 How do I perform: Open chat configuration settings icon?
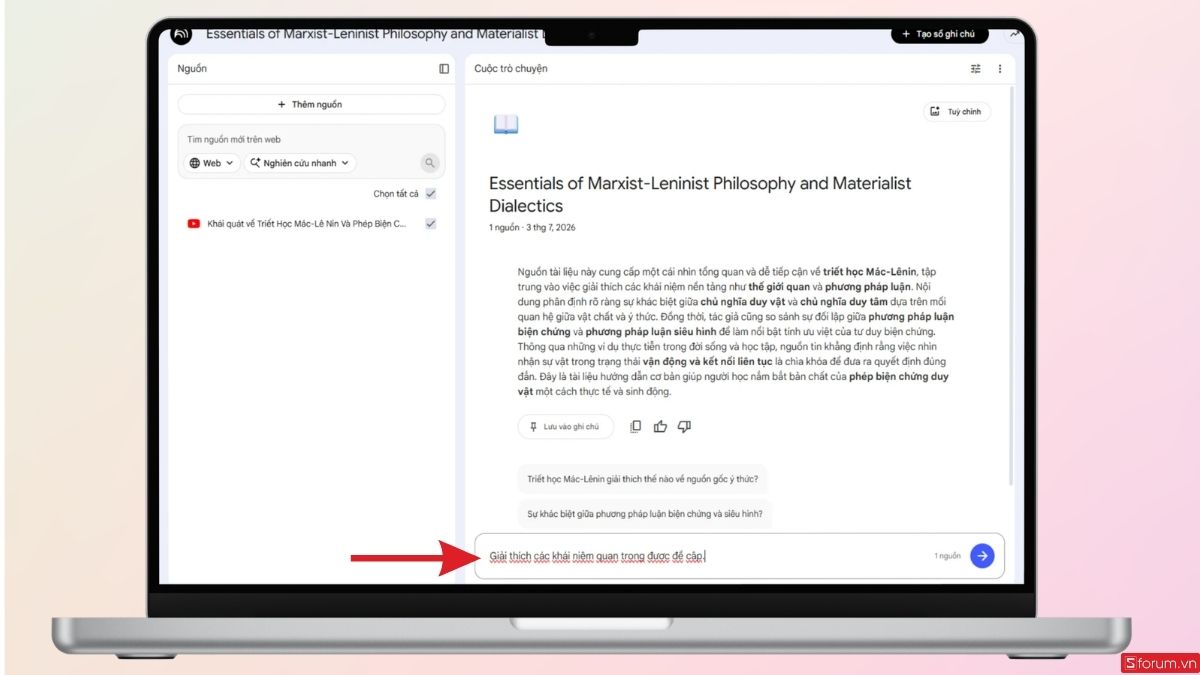click(x=976, y=69)
